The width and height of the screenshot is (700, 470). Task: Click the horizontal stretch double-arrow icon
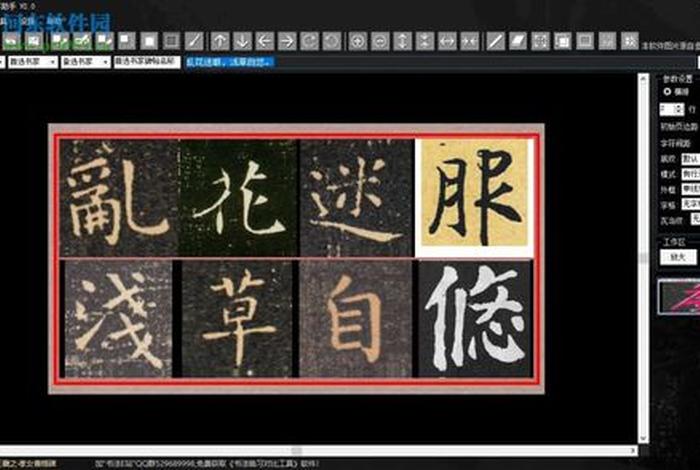[447, 42]
